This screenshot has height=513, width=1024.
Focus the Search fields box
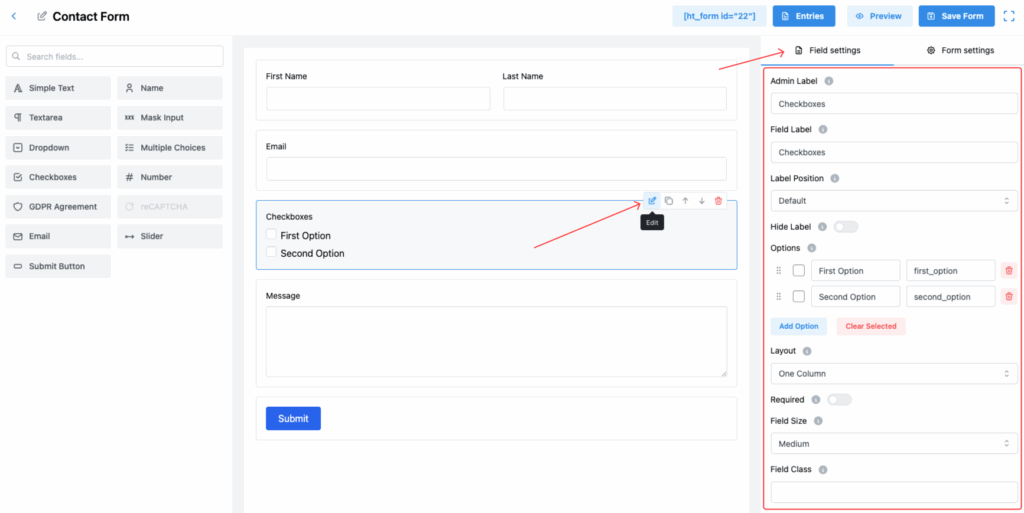coord(115,57)
